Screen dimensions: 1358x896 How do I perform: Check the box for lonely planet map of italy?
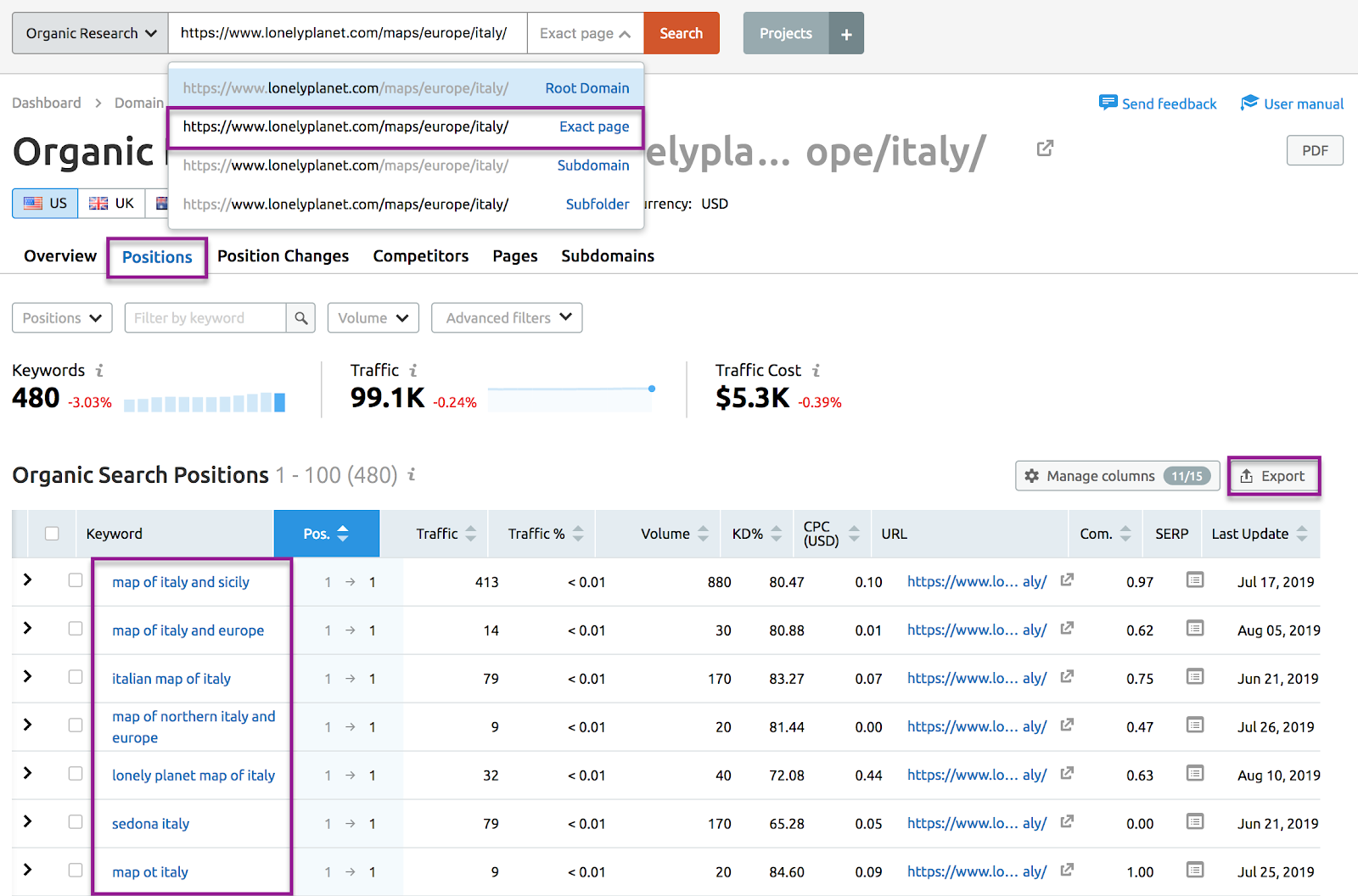[x=76, y=774]
